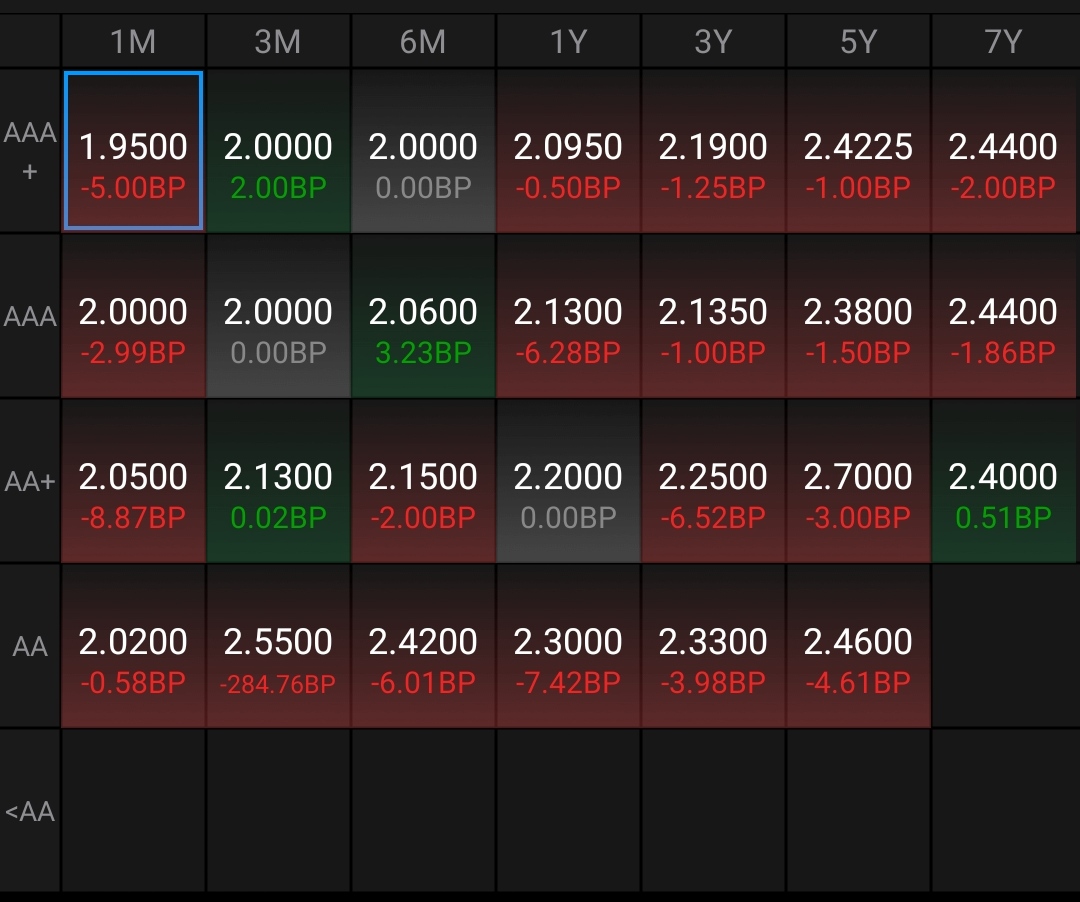Select the AAA+ 1Y cell showing 2.0950
The height and width of the screenshot is (902, 1080).
pyautogui.click(x=568, y=151)
